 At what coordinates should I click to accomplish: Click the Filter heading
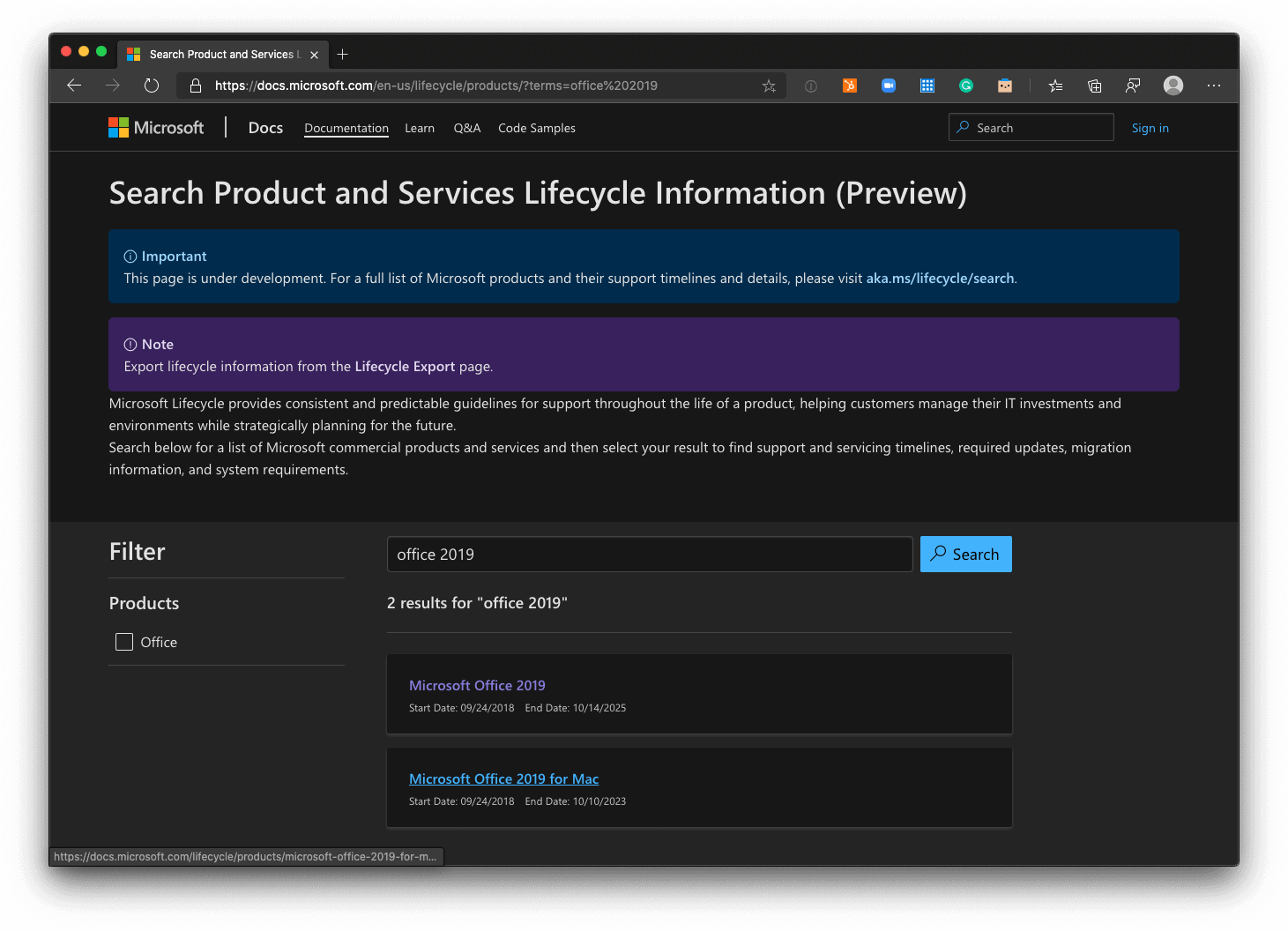tap(137, 552)
